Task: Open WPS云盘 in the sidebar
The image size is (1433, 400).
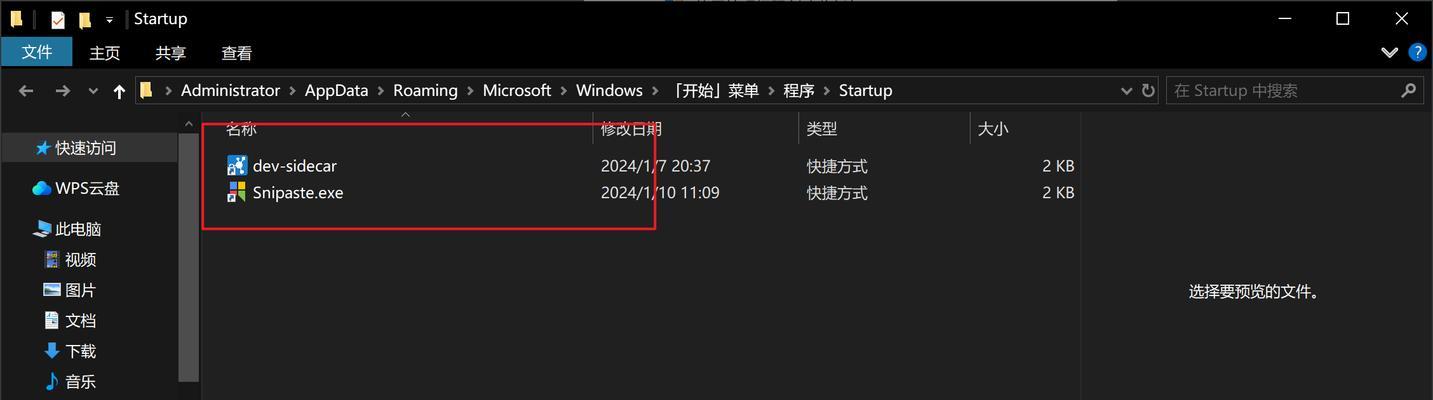Action: pos(88,188)
